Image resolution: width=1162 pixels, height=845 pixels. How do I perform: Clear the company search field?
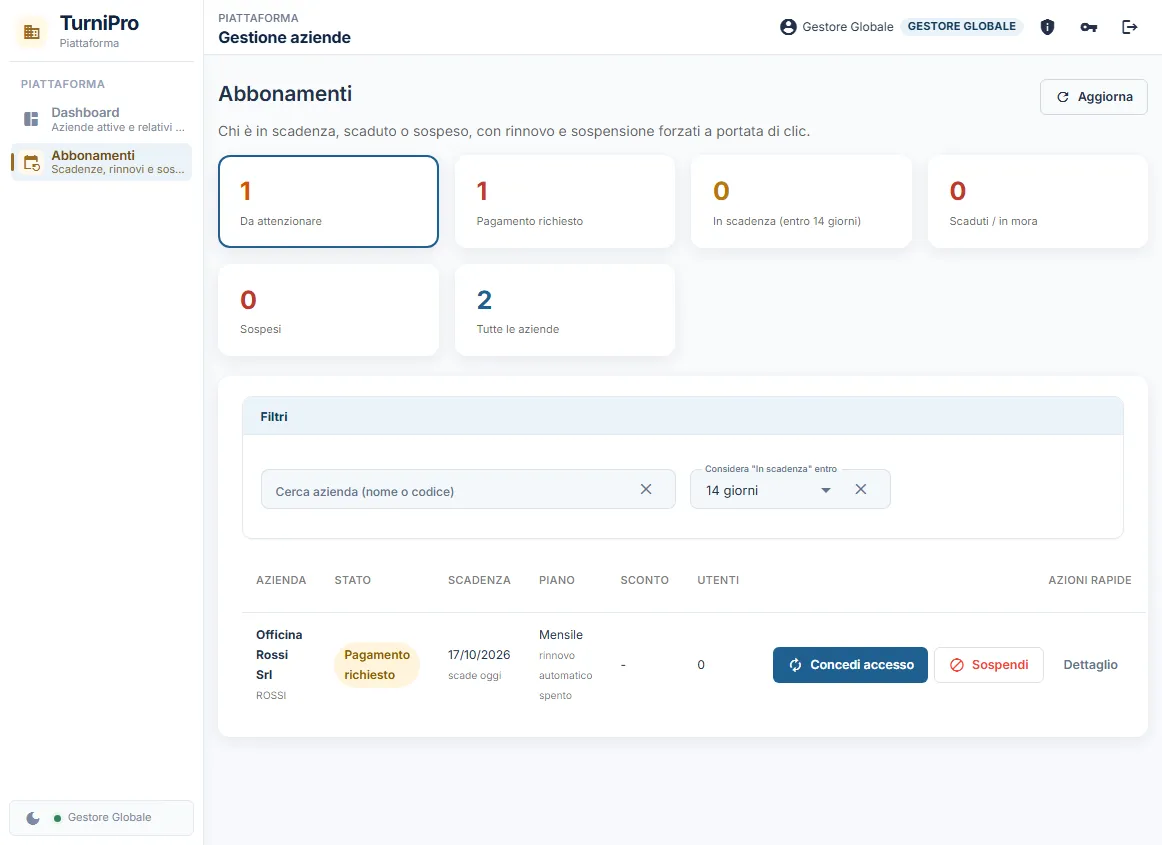pos(646,489)
